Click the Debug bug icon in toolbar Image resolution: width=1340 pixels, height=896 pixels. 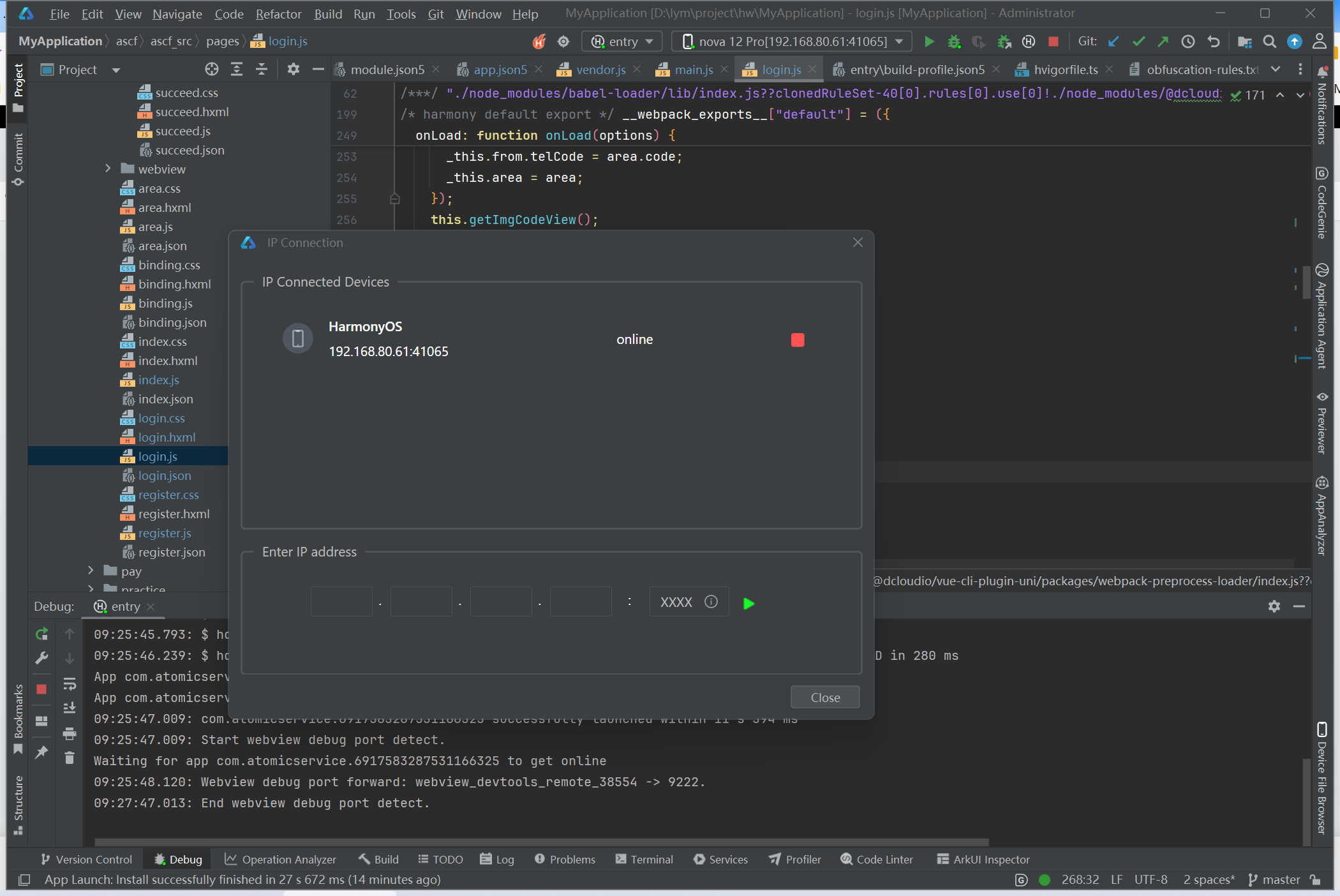click(x=953, y=41)
